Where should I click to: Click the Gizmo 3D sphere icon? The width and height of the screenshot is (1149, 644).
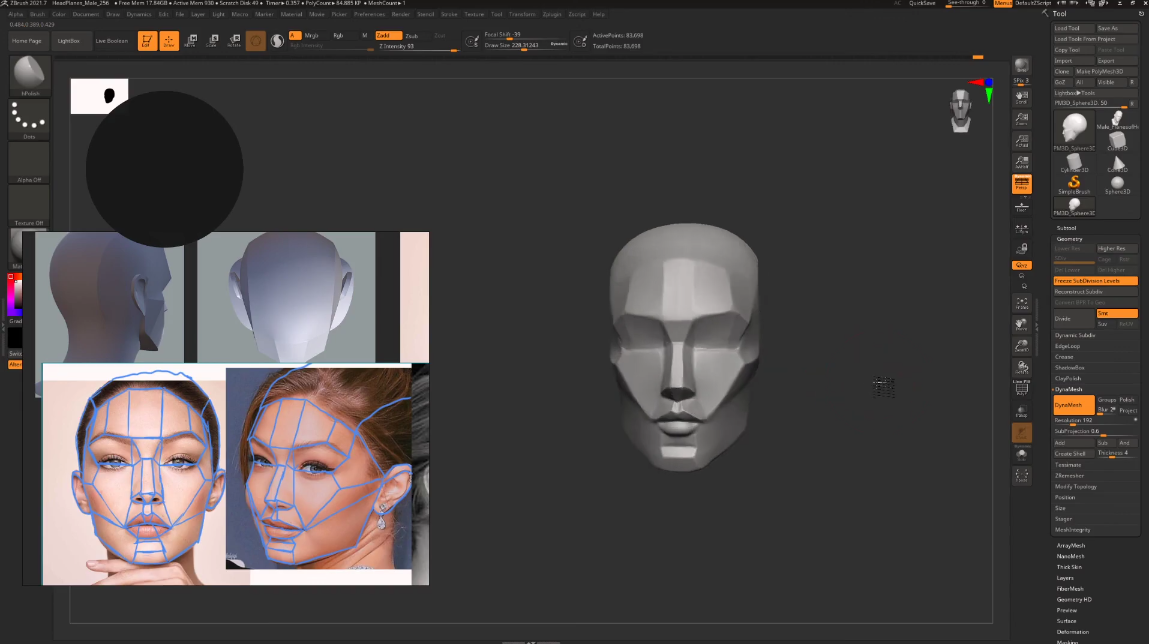(256, 41)
